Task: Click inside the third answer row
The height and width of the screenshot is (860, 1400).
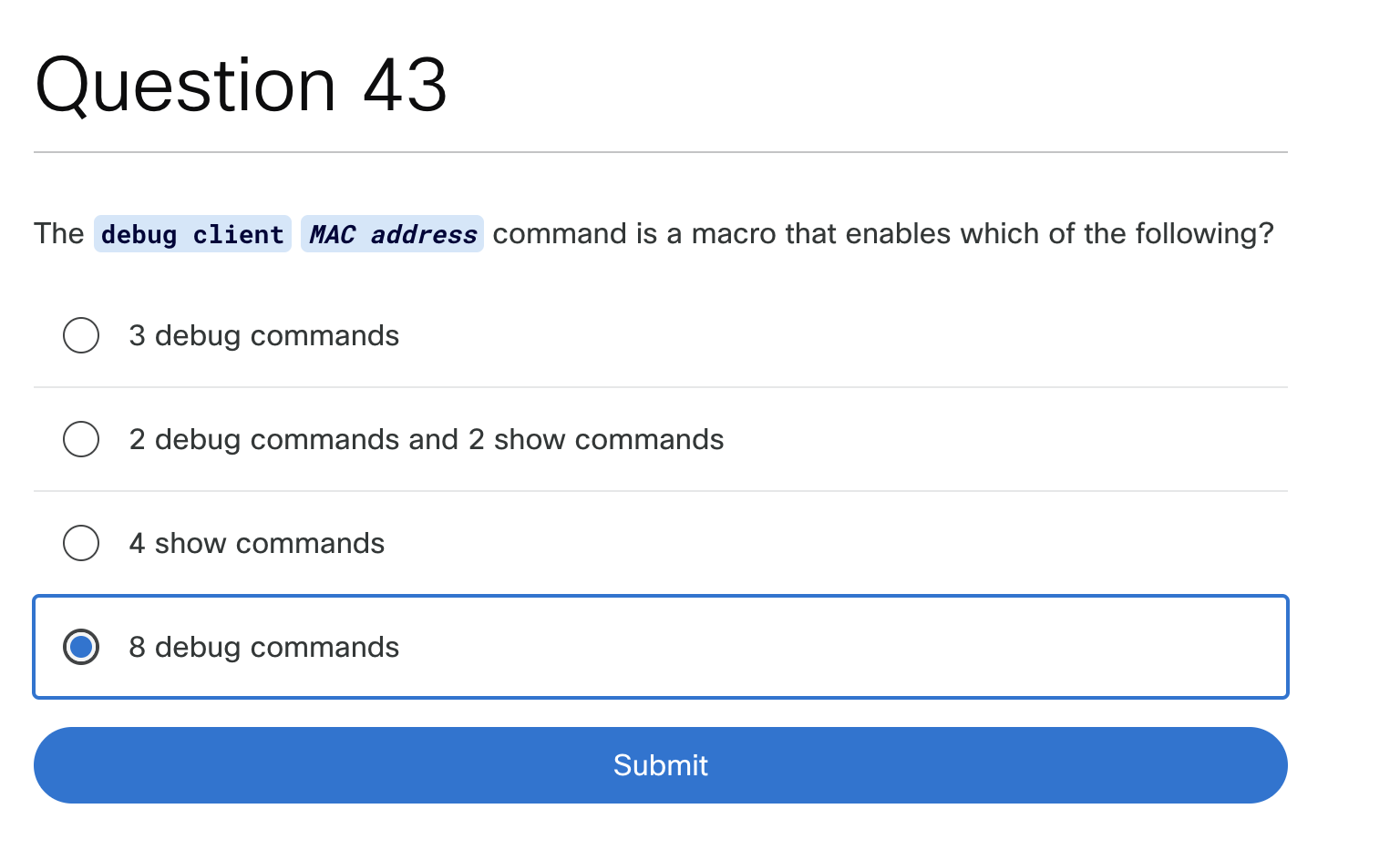Action: pyautogui.click(x=638, y=543)
